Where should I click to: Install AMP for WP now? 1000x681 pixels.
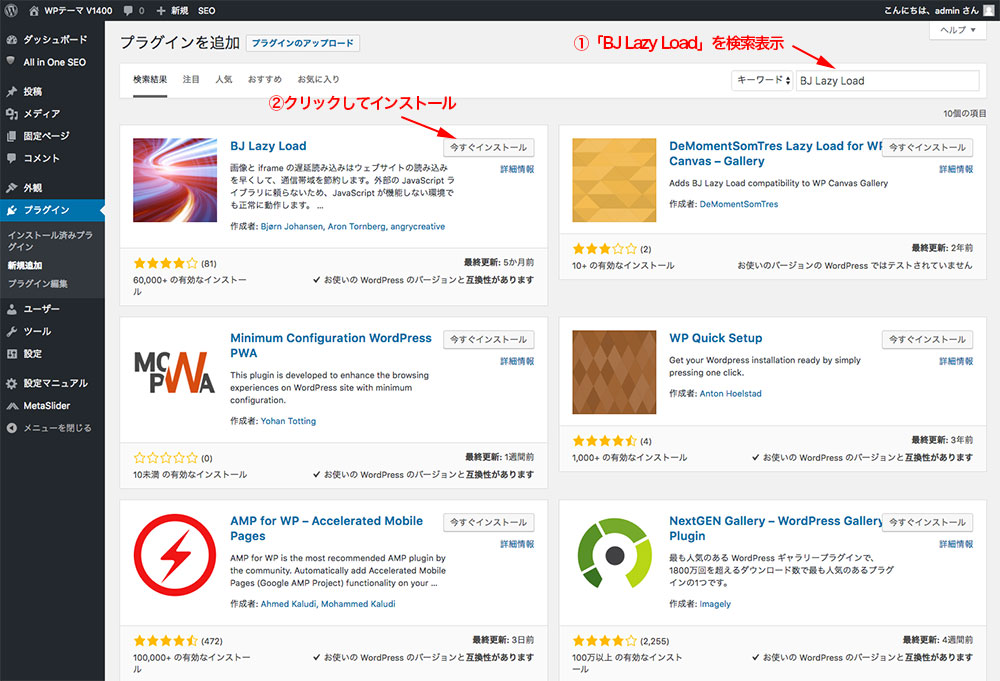pyautogui.click(x=489, y=522)
